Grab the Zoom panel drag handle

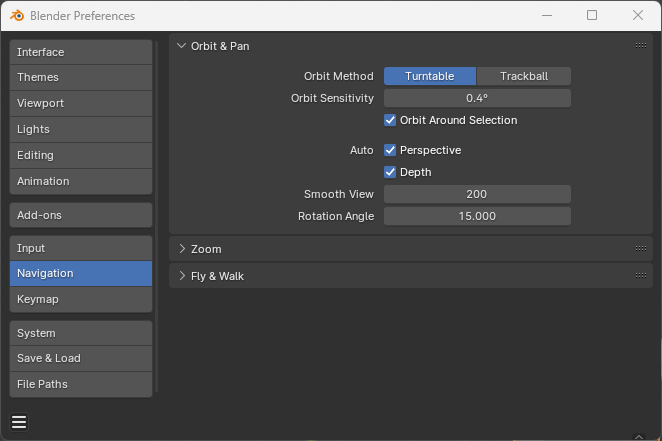[640, 249]
